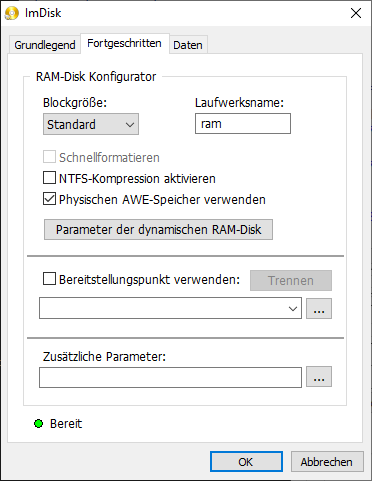Image resolution: width=372 pixels, height=481 pixels.
Task: Select the Fortgeschritten tab
Action: [x=125, y=43]
